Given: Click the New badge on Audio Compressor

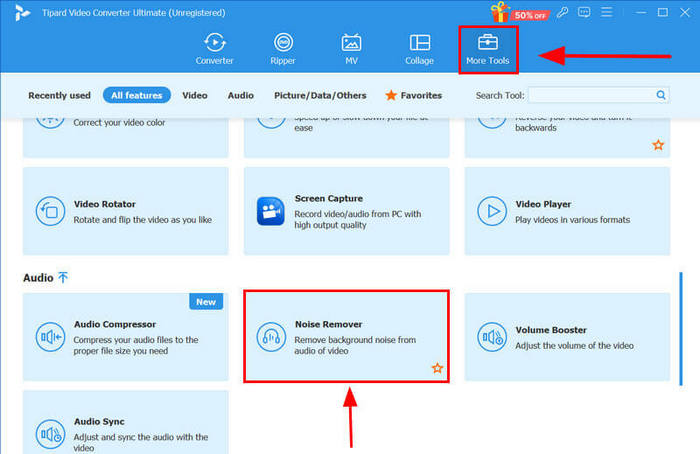Looking at the screenshot, I should (206, 302).
